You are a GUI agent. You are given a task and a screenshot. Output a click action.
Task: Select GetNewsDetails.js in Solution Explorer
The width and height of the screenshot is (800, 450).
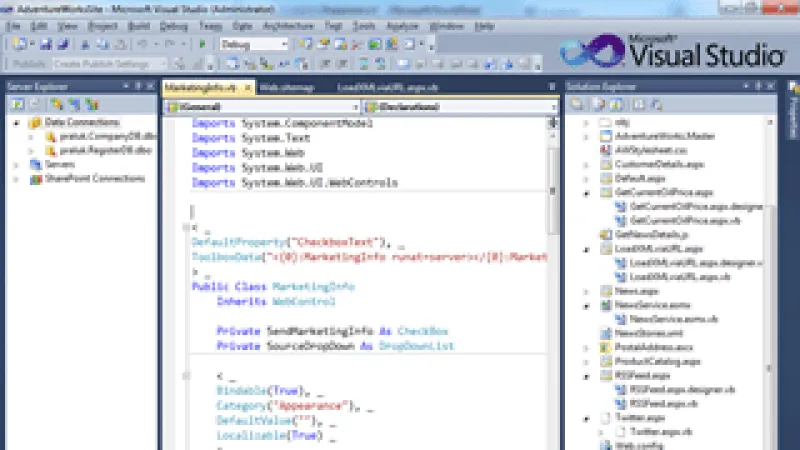[x=652, y=235]
